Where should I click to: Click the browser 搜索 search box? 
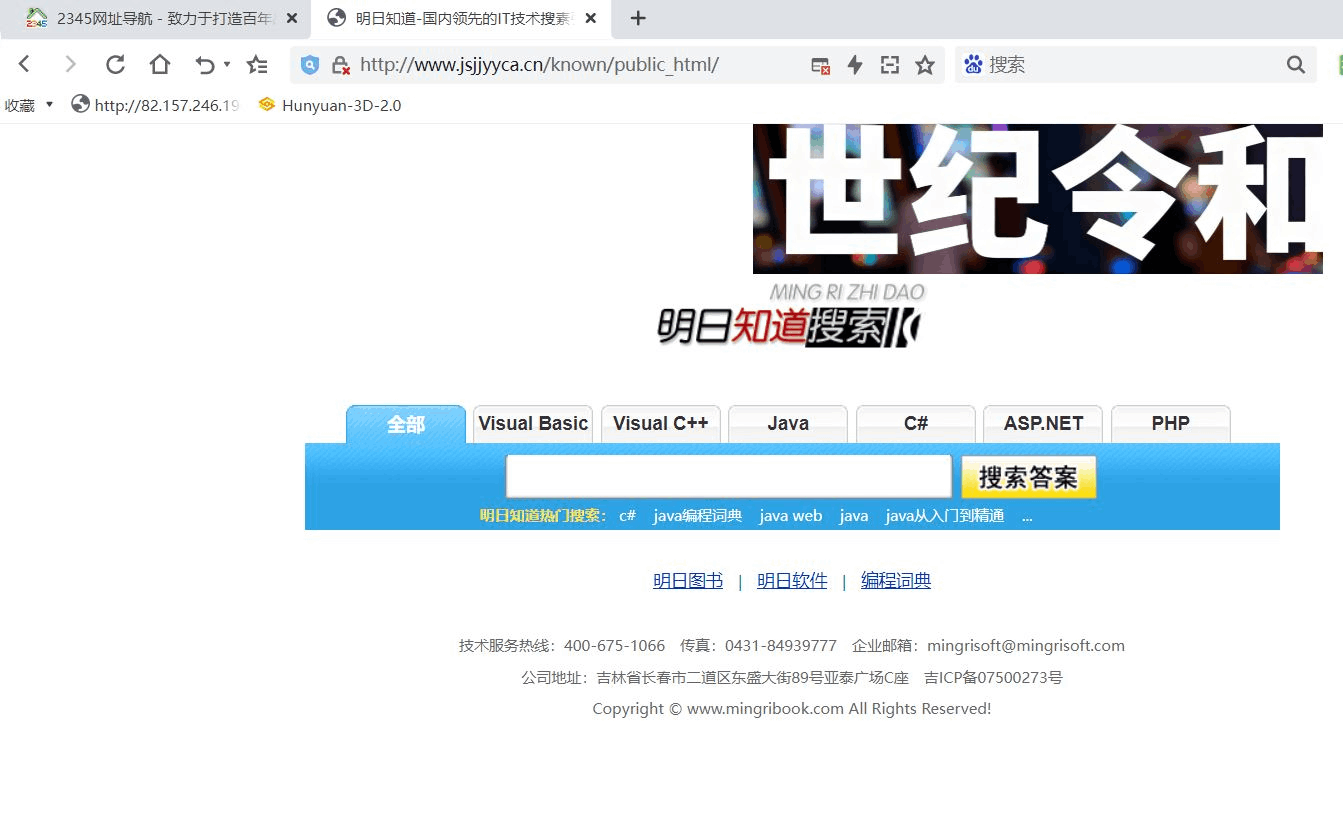click(x=1135, y=65)
